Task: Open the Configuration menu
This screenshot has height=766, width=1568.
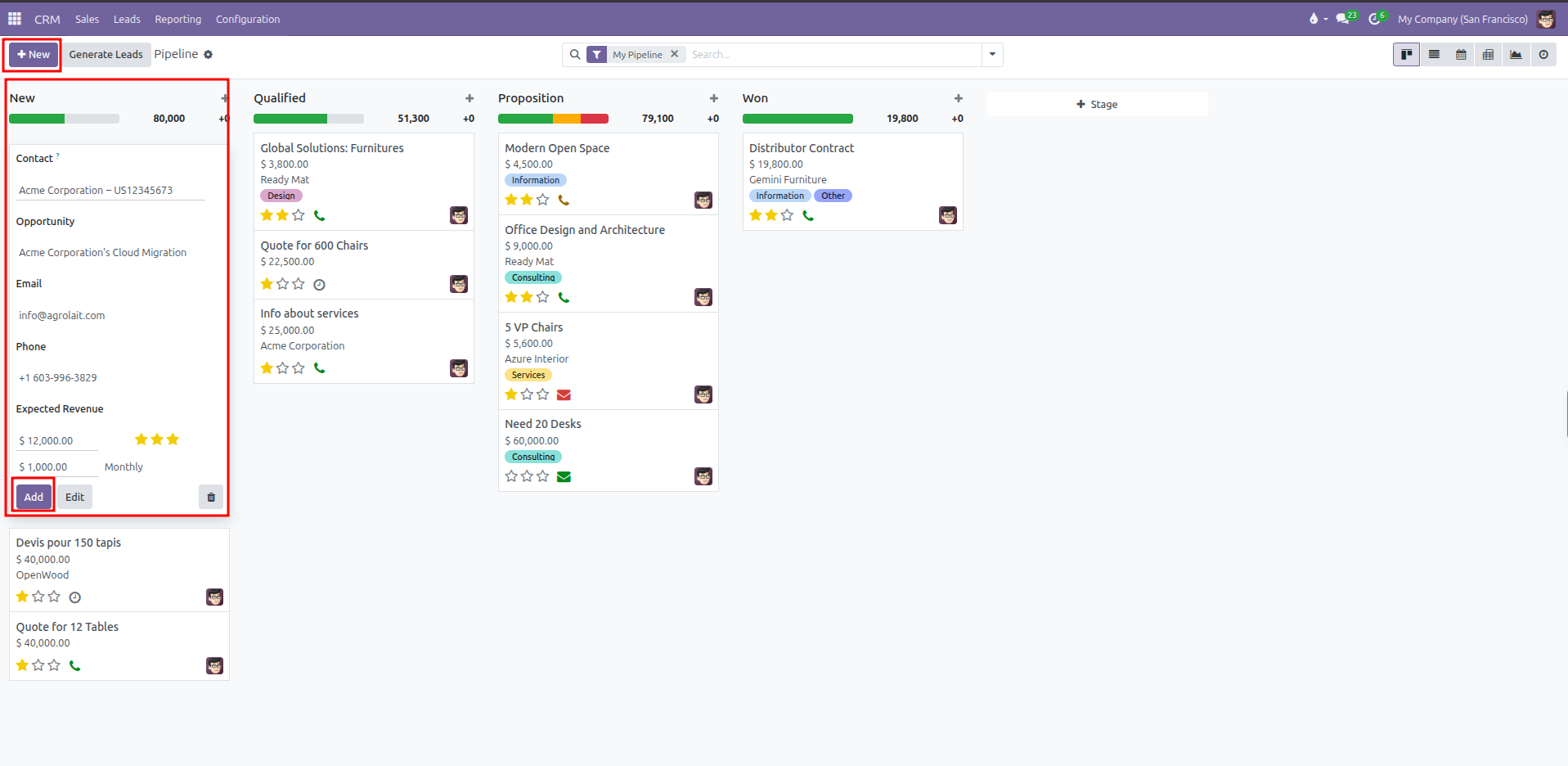Action: point(248,19)
